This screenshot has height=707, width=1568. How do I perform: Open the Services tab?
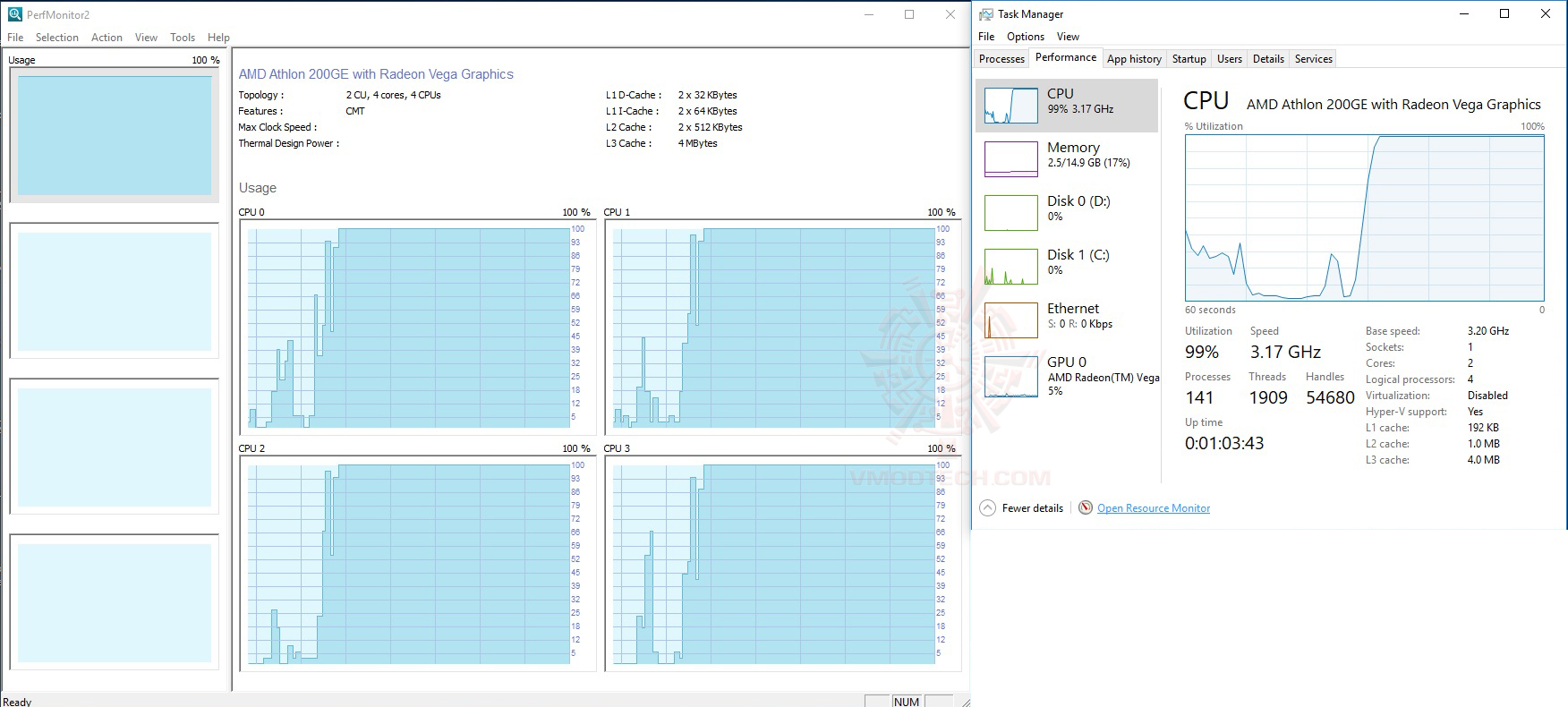pyautogui.click(x=1313, y=59)
